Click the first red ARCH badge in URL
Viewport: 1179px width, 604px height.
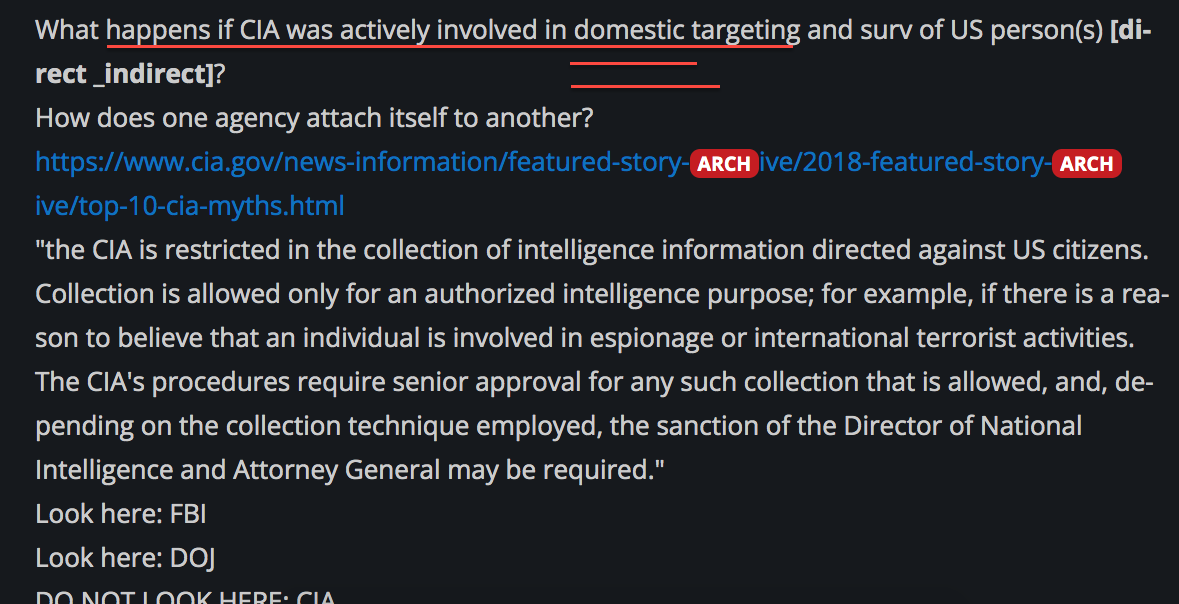(724, 163)
